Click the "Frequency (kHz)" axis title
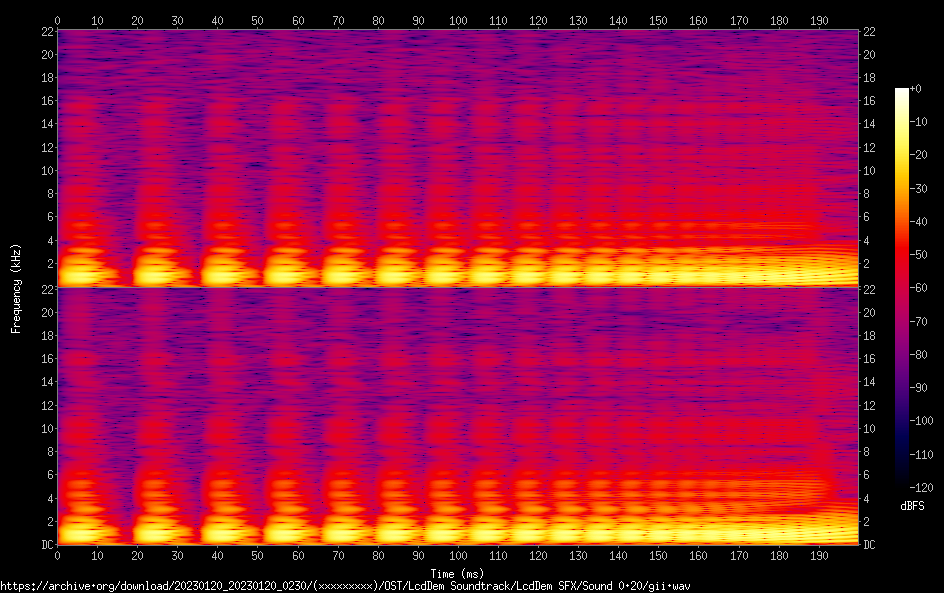Viewport: 944px width, 593px height. [15, 288]
